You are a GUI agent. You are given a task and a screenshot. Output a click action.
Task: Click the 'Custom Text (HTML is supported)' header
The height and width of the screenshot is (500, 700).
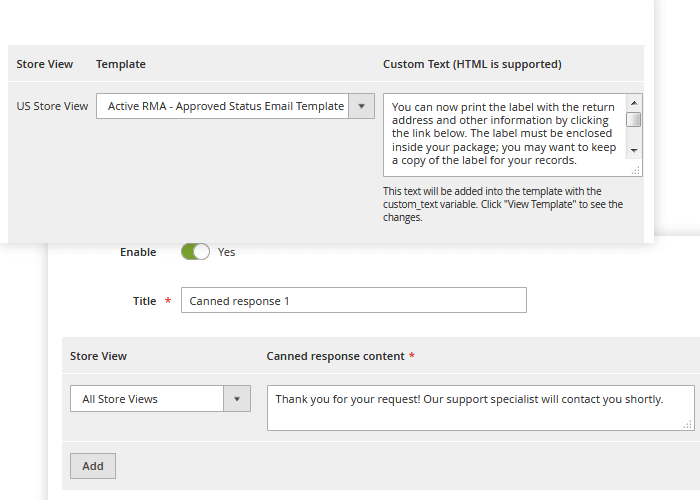[x=472, y=64]
